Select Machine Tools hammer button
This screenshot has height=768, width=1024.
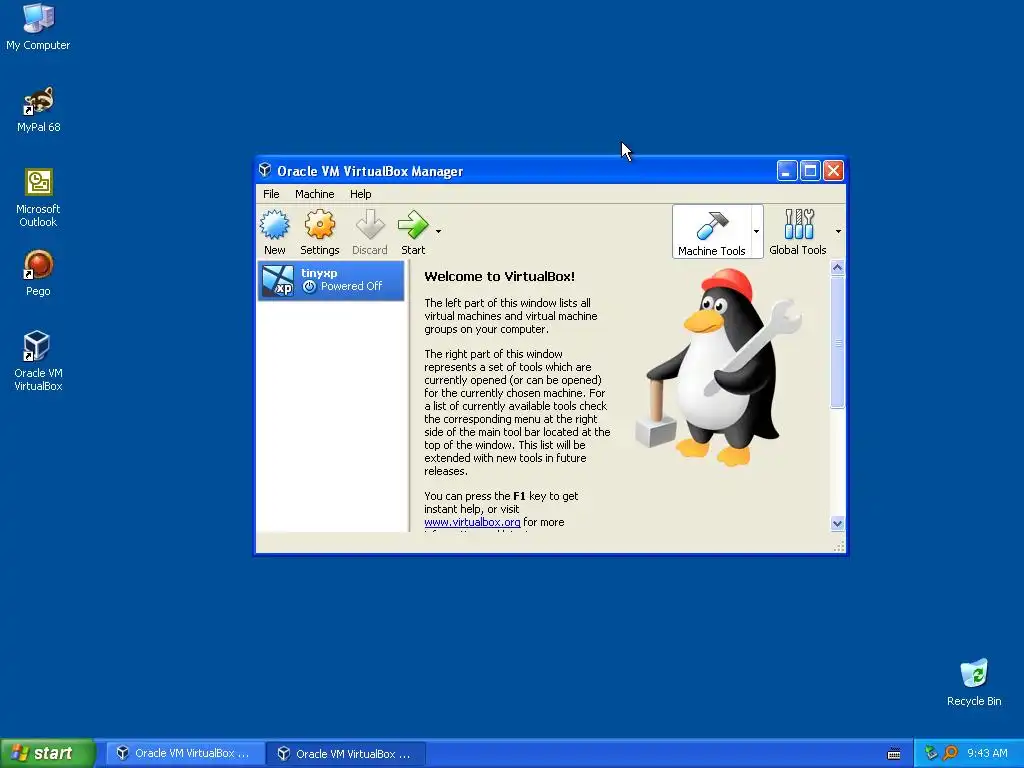click(x=711, y=232)
